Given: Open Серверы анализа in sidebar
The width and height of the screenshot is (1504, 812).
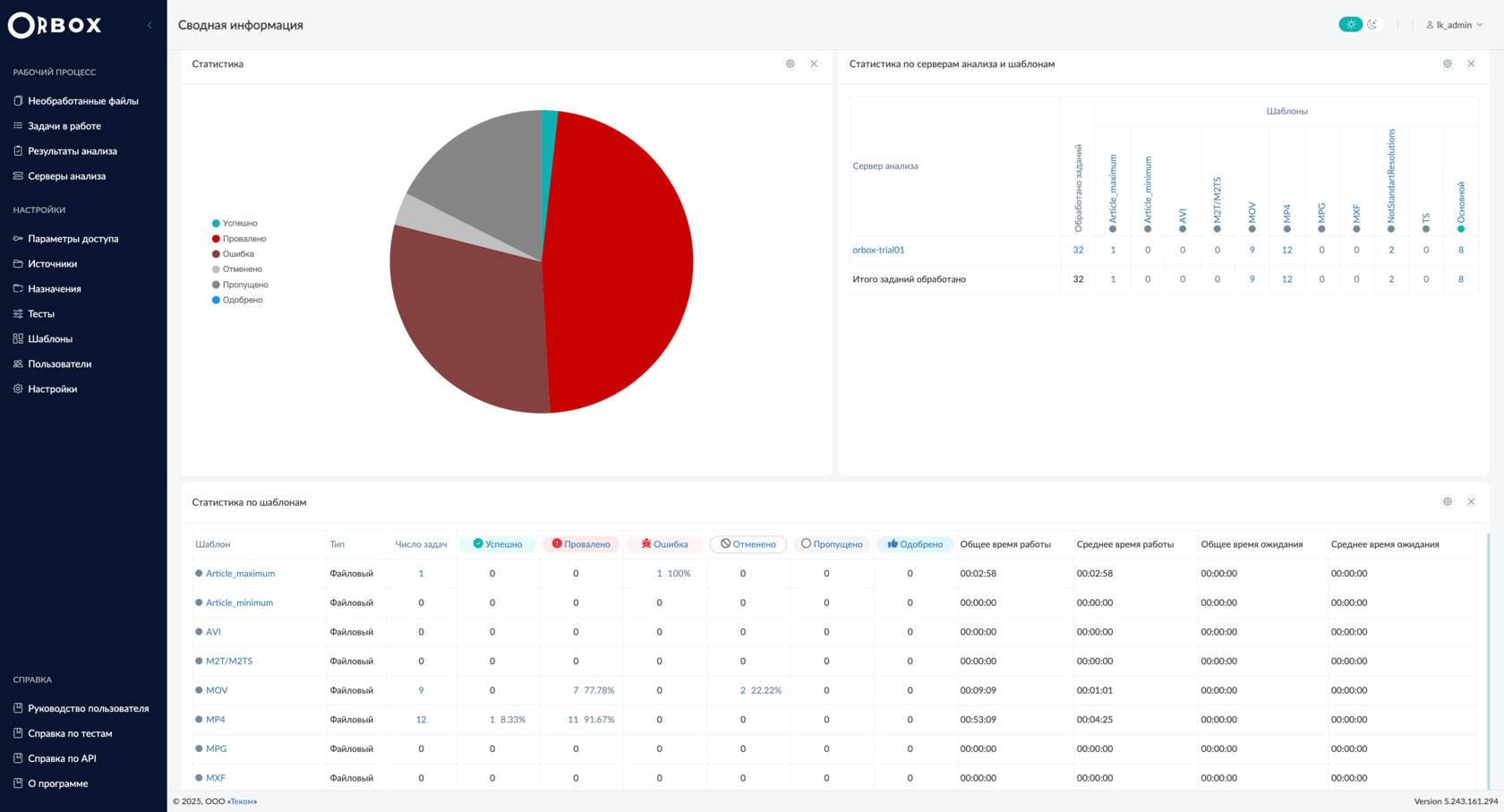Looking at the screenshot, I should pyautogui.click(x=66, y=176).
